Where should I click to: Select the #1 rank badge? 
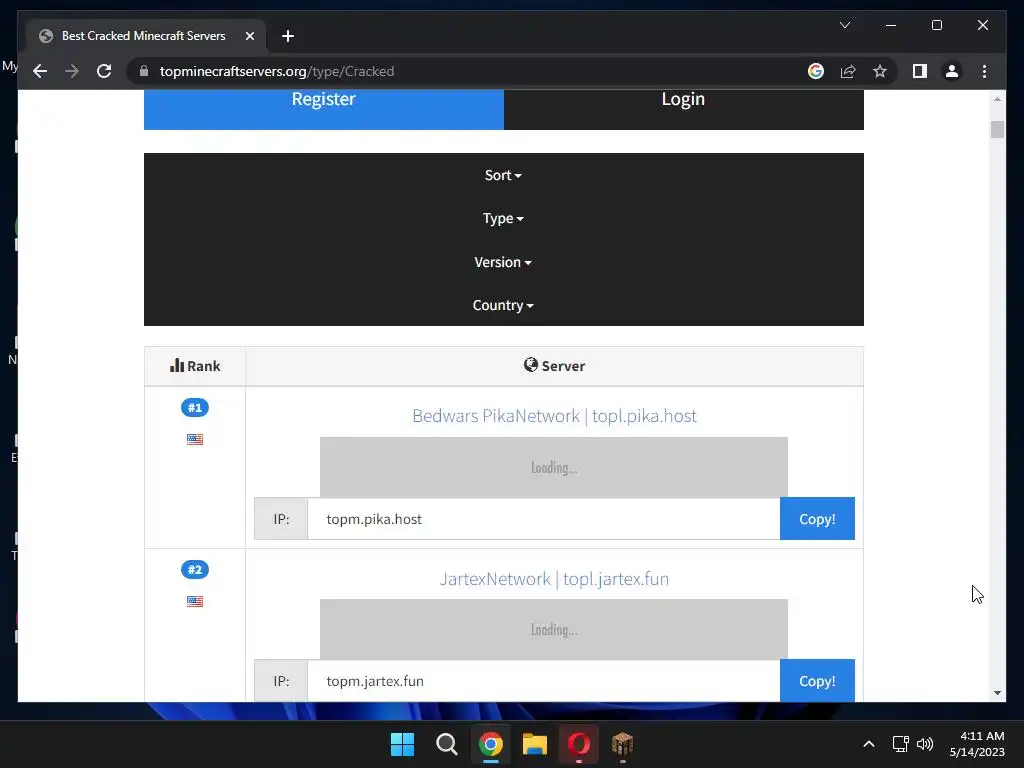coord(195,408)
